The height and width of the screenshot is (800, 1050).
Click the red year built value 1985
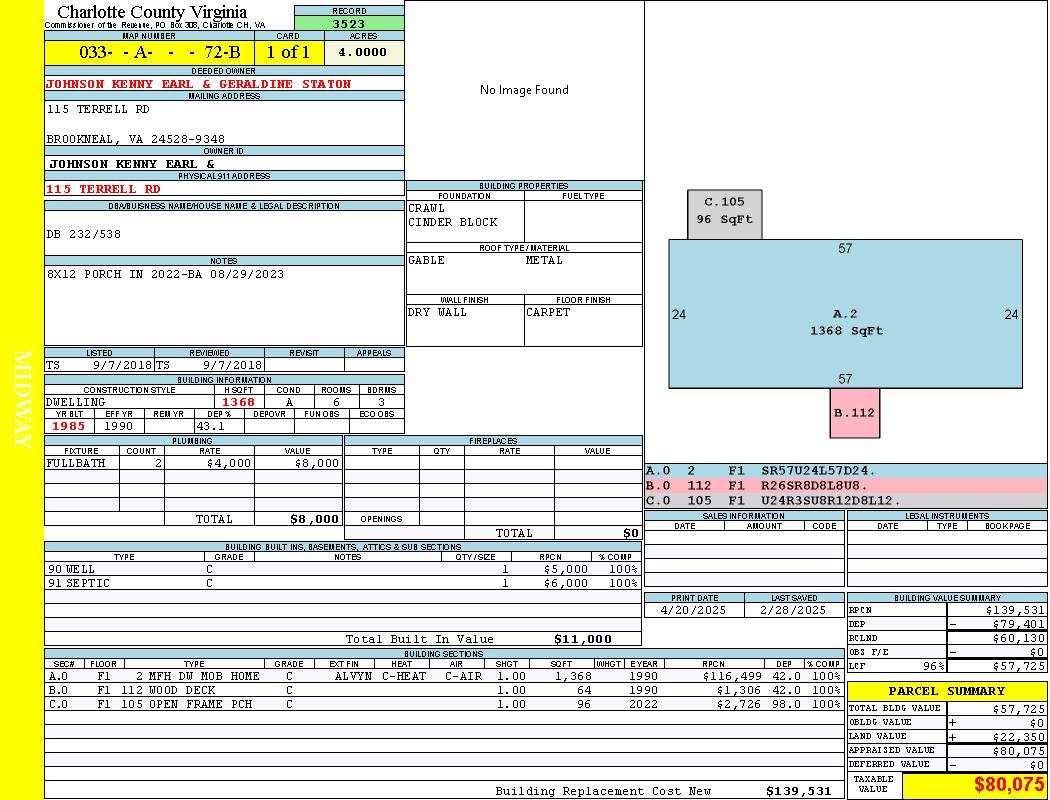pos(70,426)
